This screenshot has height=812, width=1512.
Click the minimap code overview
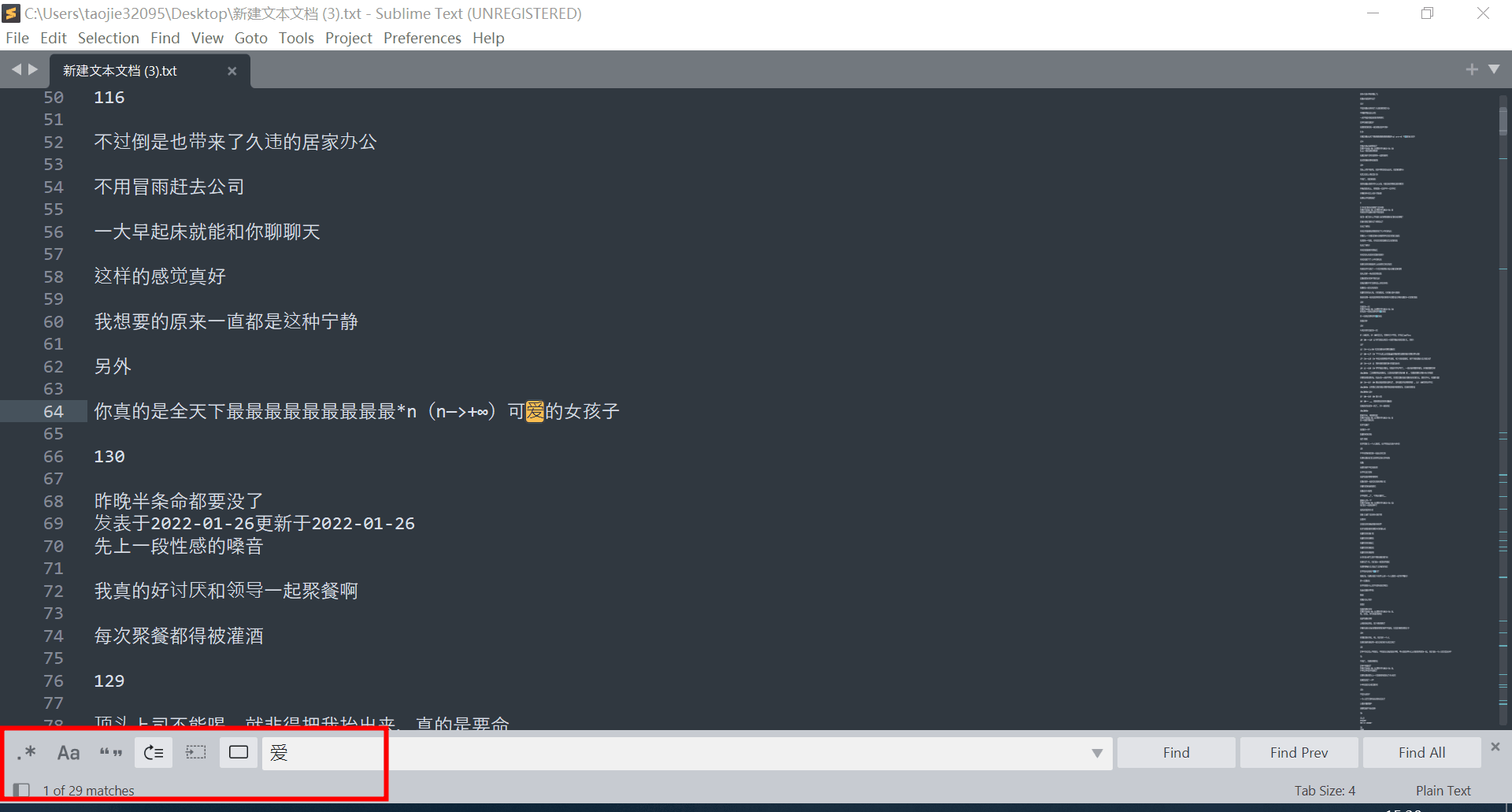[x=1406, y=410]
